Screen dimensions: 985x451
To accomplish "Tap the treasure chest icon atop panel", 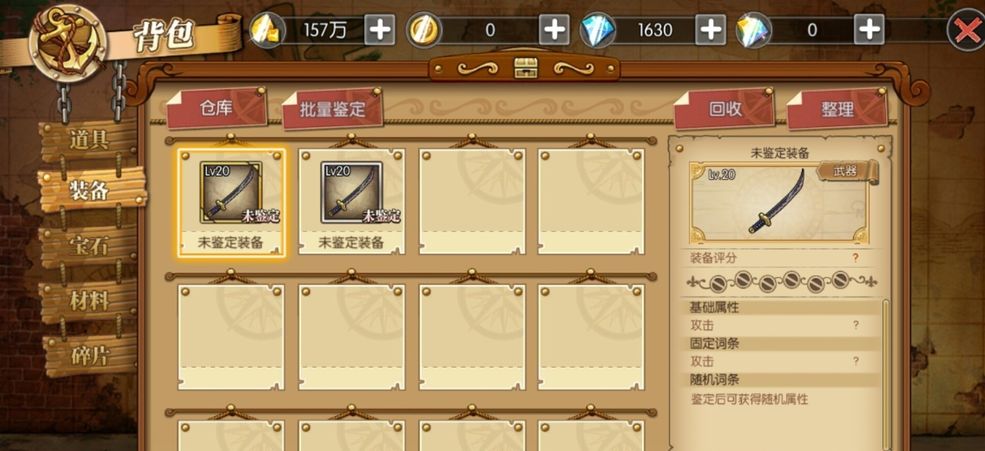I will [523, 67].
